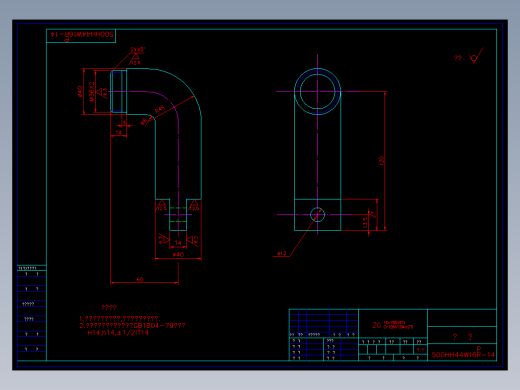This screenshot has width=520, height=390.
Task: Select the vertical ø40 dimension beside M36X2
Action: (80, 92)
